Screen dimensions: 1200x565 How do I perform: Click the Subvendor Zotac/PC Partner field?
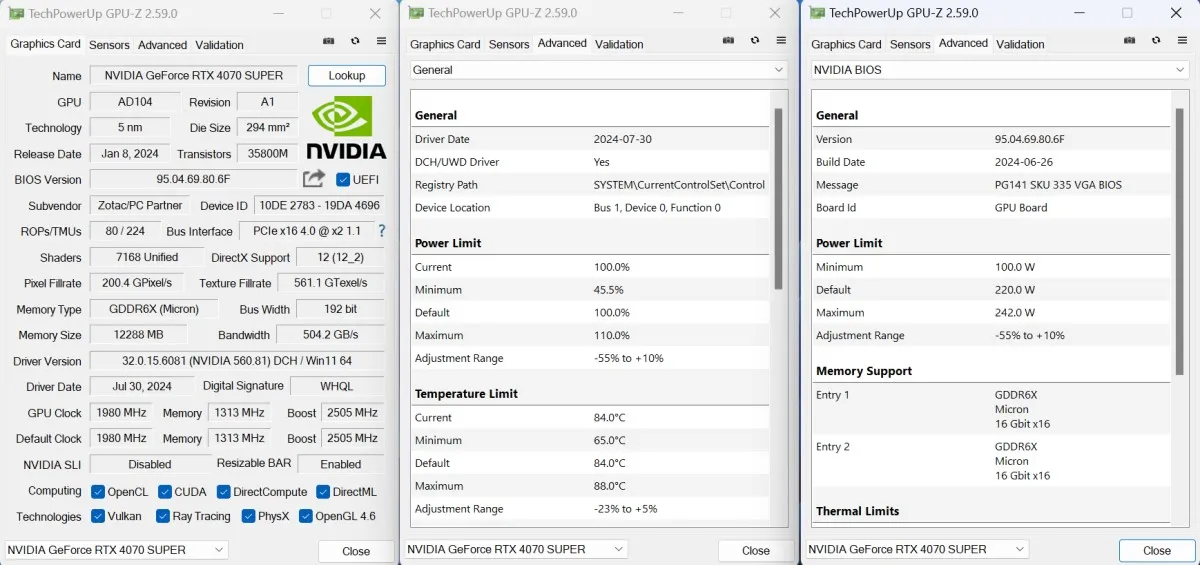(x=139, y=206)
